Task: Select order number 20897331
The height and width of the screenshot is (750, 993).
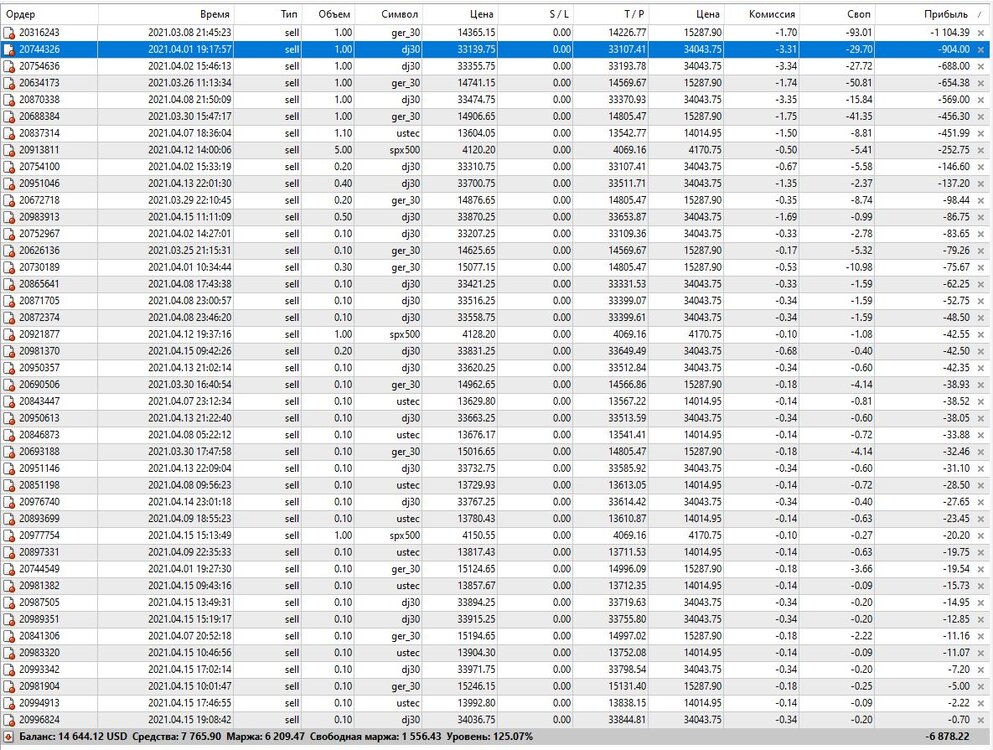Action: pyautogui.click(x=39, y=552)
